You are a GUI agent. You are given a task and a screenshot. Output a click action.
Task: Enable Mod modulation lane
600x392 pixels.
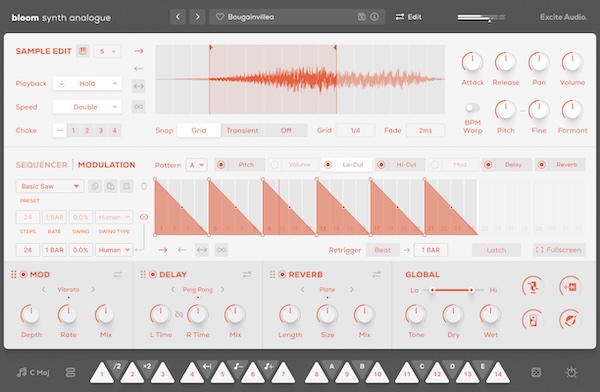[x=453, y=165]
